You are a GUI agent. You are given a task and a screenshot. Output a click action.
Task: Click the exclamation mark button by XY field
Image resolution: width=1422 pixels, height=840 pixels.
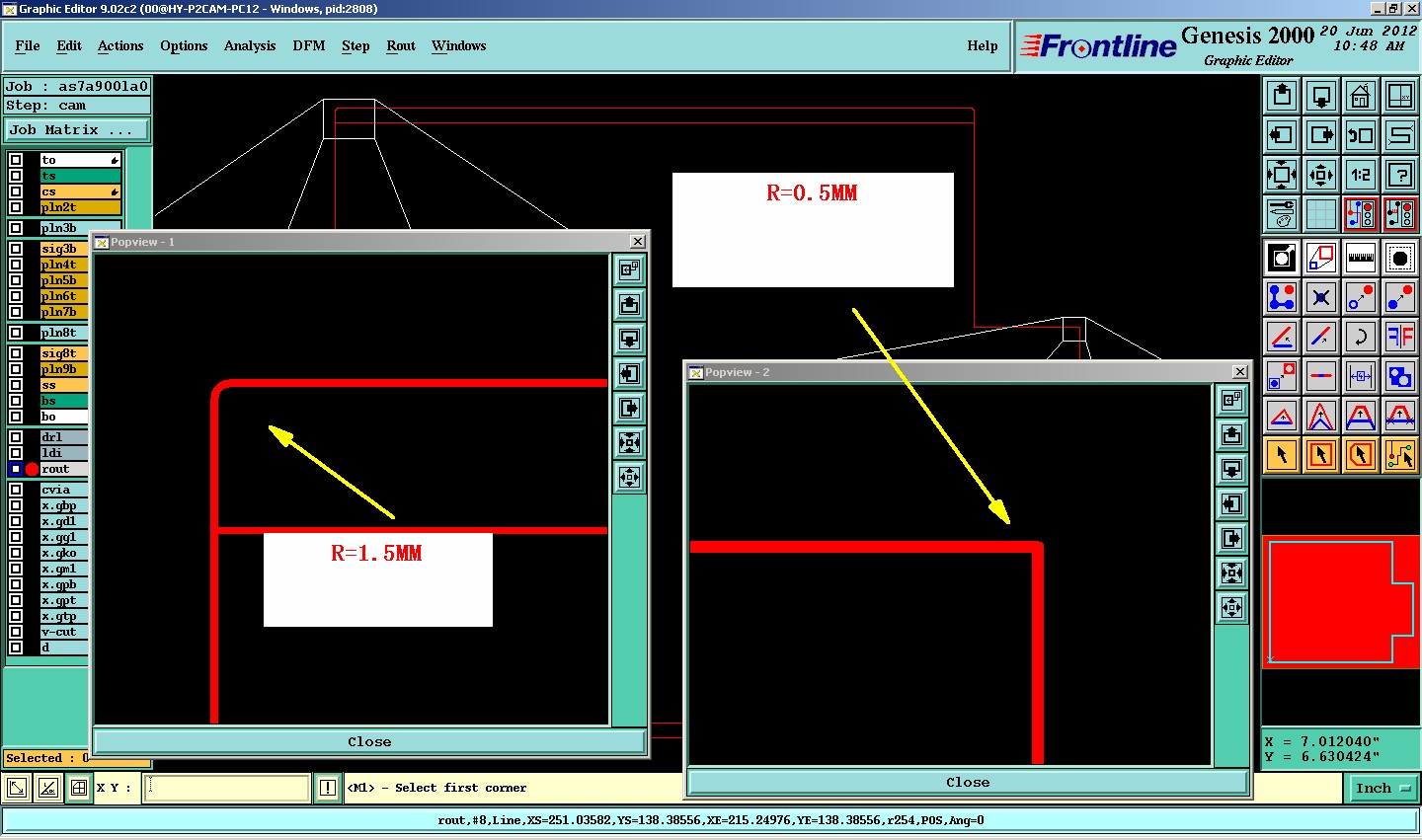tap(328, 788)
